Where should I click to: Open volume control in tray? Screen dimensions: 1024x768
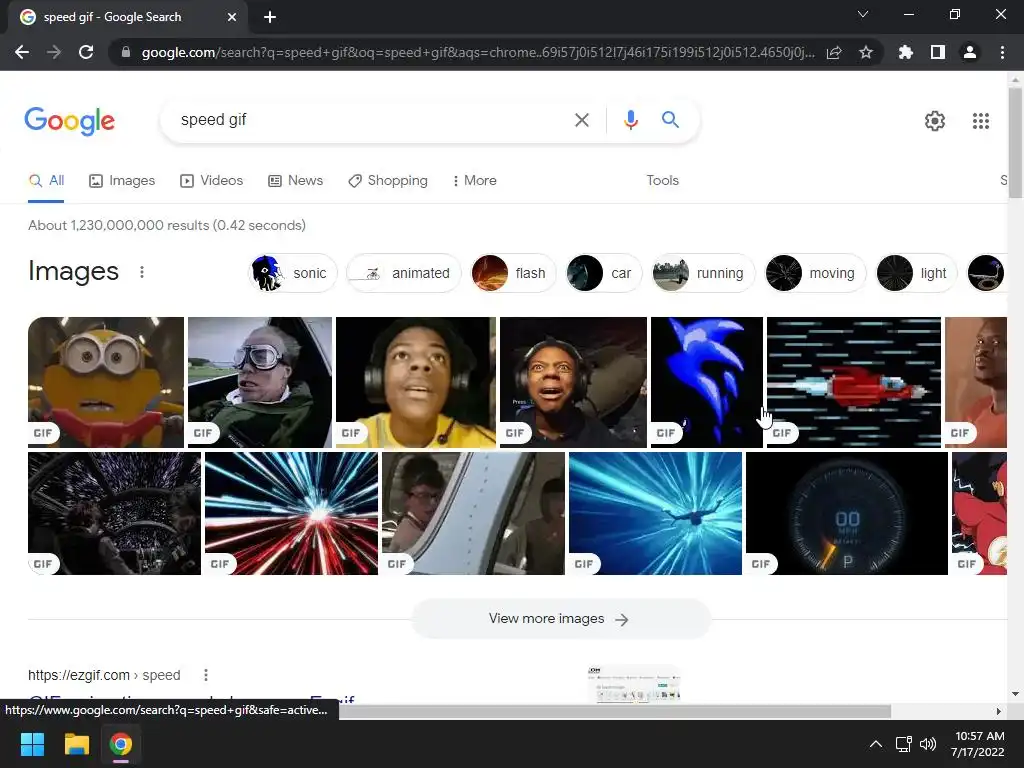(928, 744)
